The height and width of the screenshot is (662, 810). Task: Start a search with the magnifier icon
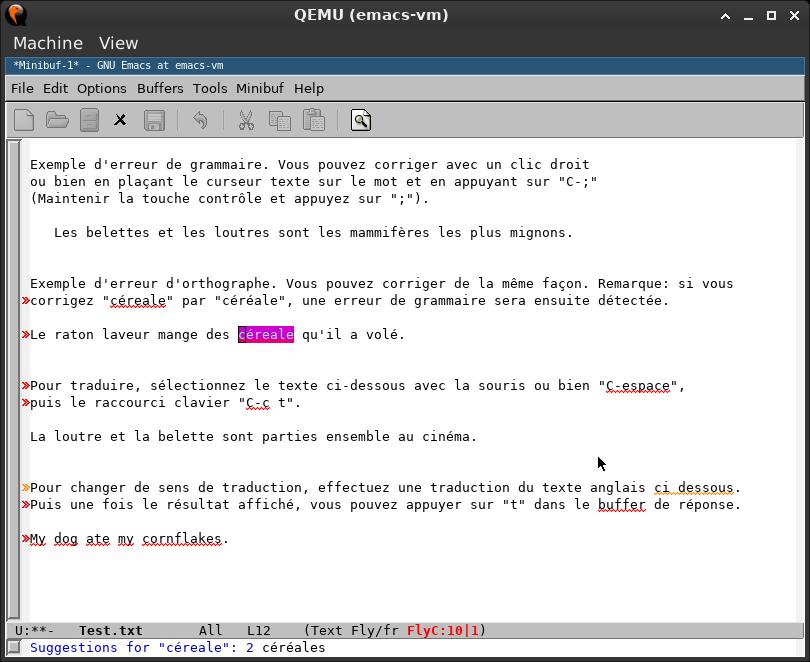[360, 119]
